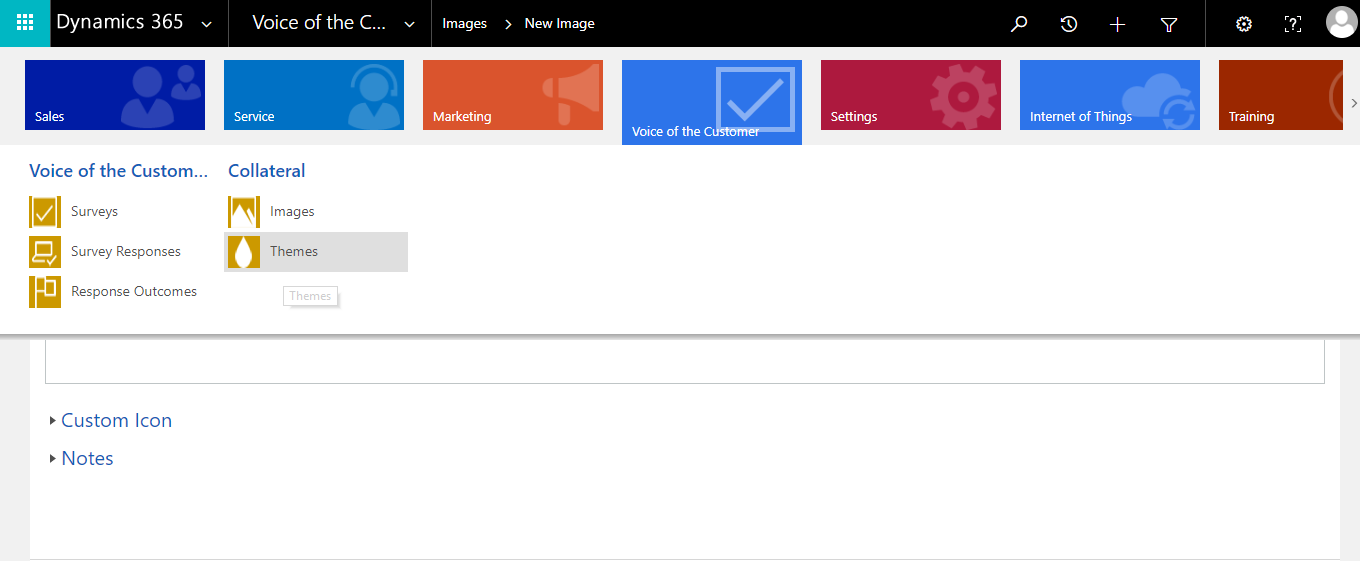Open the user profile avatar
The height and width of the screenshot is (561, 1360).
click(1341, 23)
